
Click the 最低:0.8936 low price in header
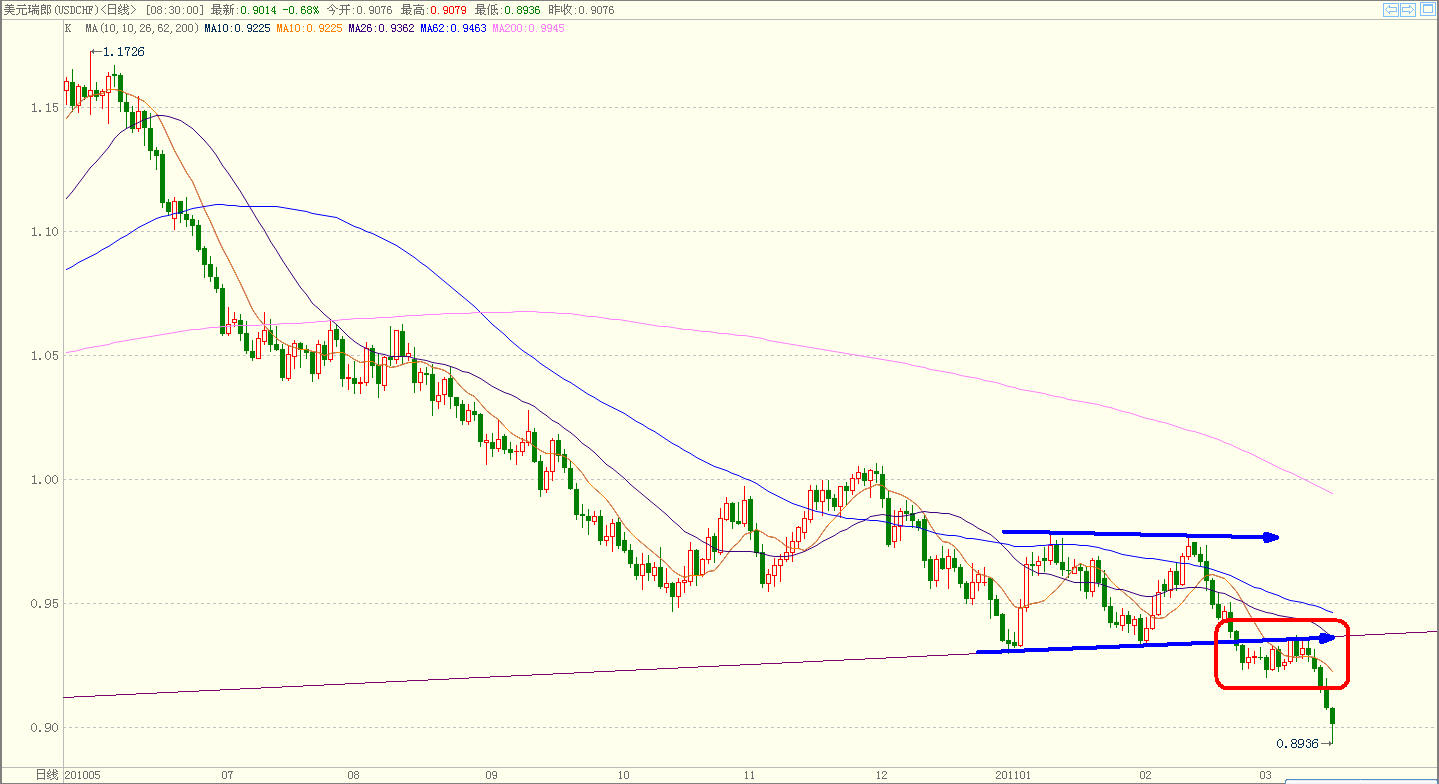pyautogui.click(x=508, y=10)
